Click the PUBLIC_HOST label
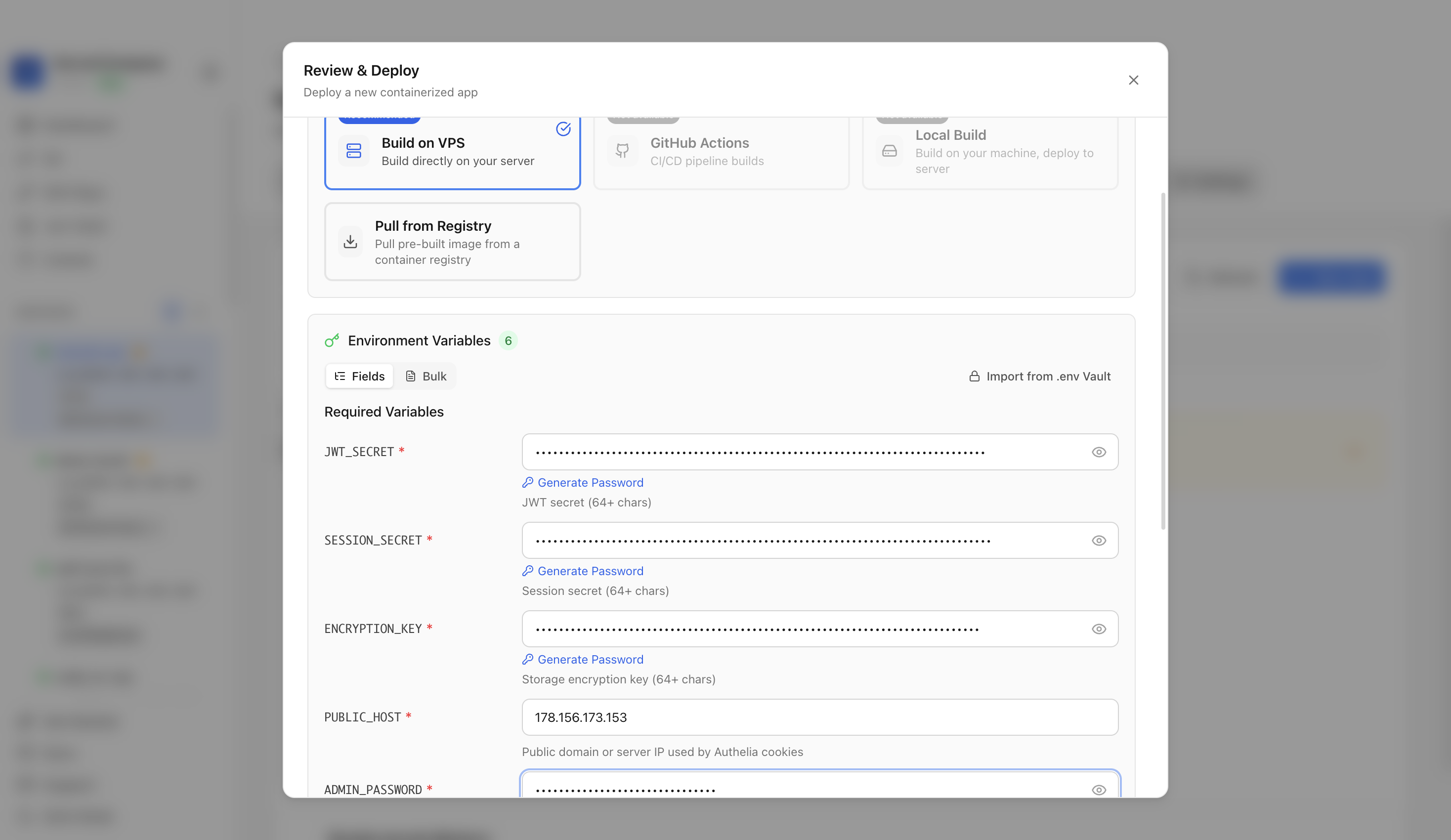This screenshot has width=1451, height=840. pyautogui.click(x=362, y=717)
